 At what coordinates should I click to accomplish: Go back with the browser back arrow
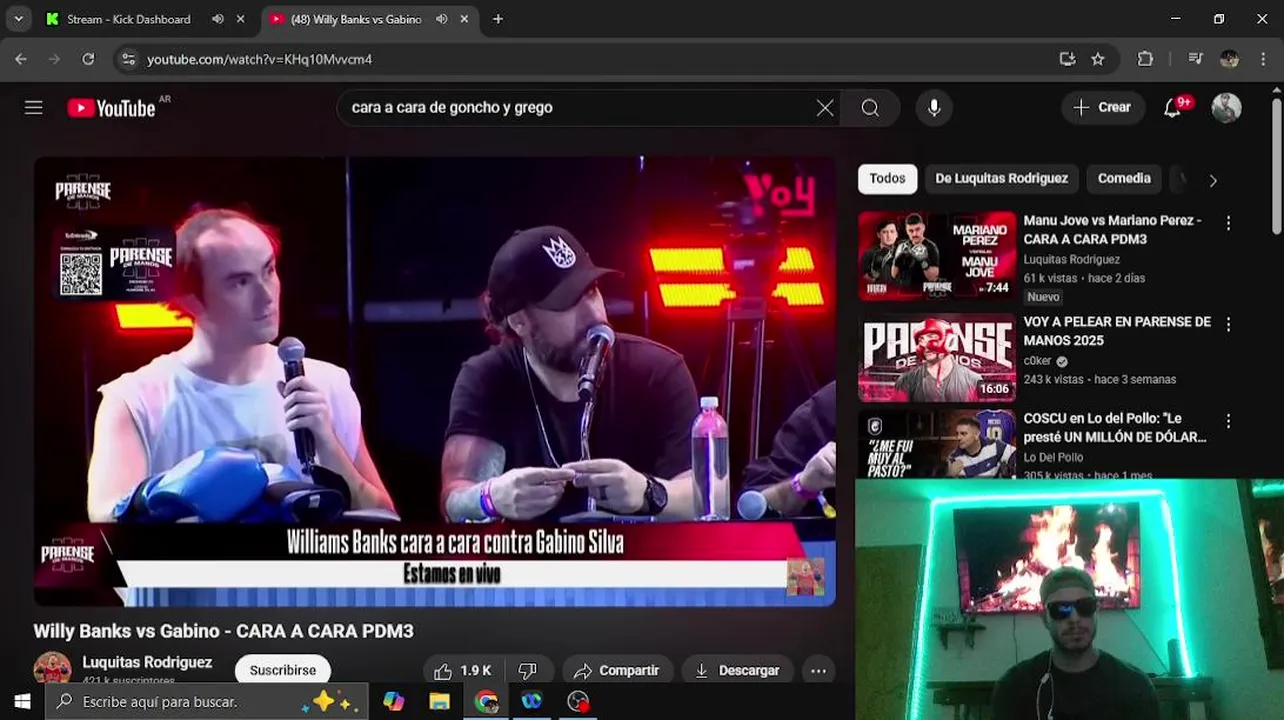pos(21,59)
